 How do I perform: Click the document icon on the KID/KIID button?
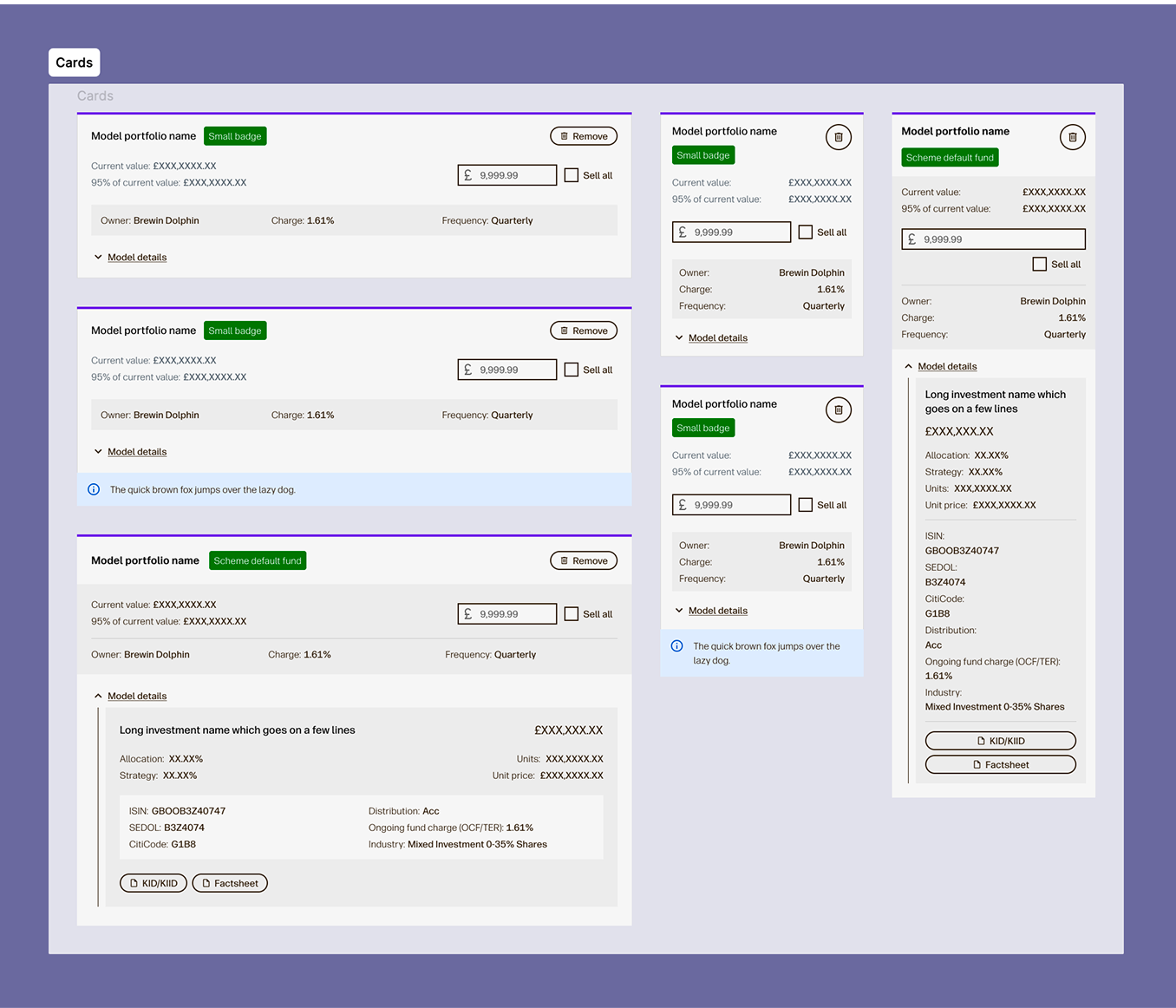[132, 882]
